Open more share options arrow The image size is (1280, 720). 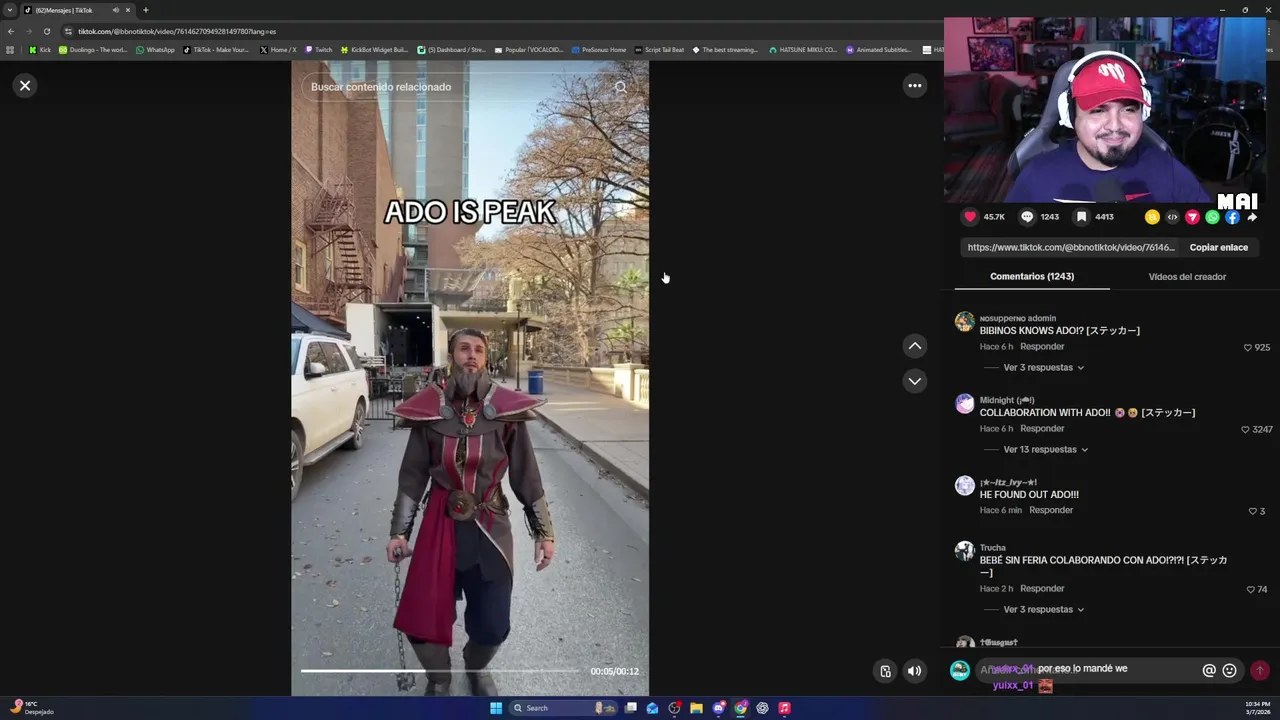coord(1252,217)
